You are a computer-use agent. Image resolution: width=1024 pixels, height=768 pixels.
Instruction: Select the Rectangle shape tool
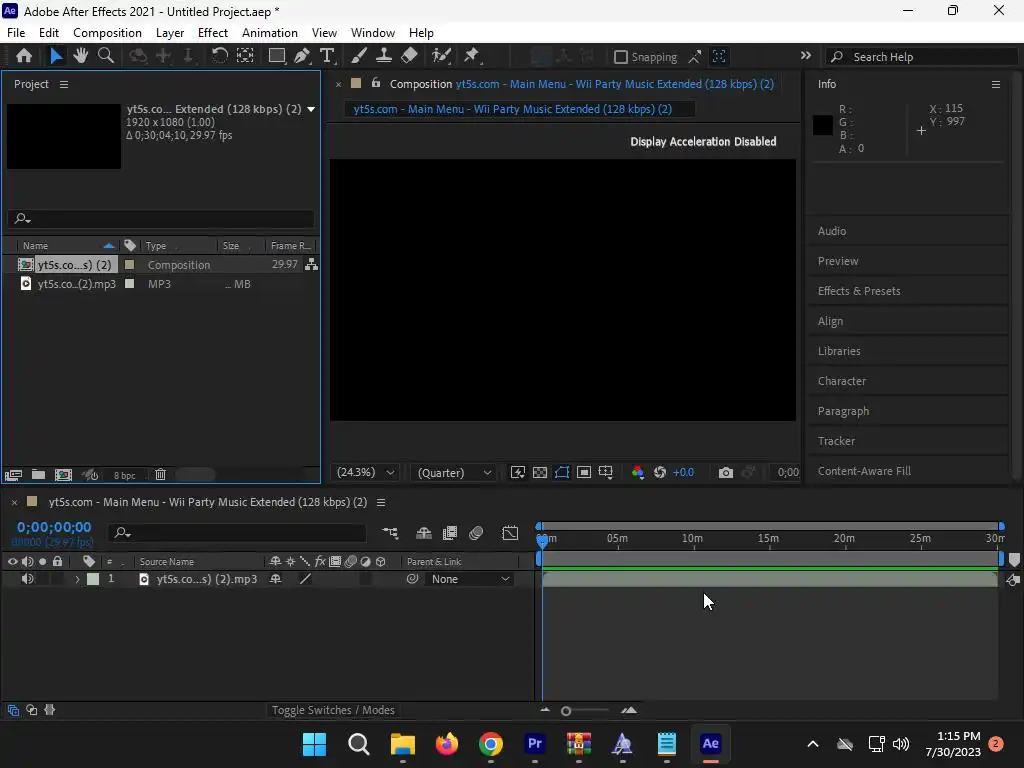click(x=277, y=56)
